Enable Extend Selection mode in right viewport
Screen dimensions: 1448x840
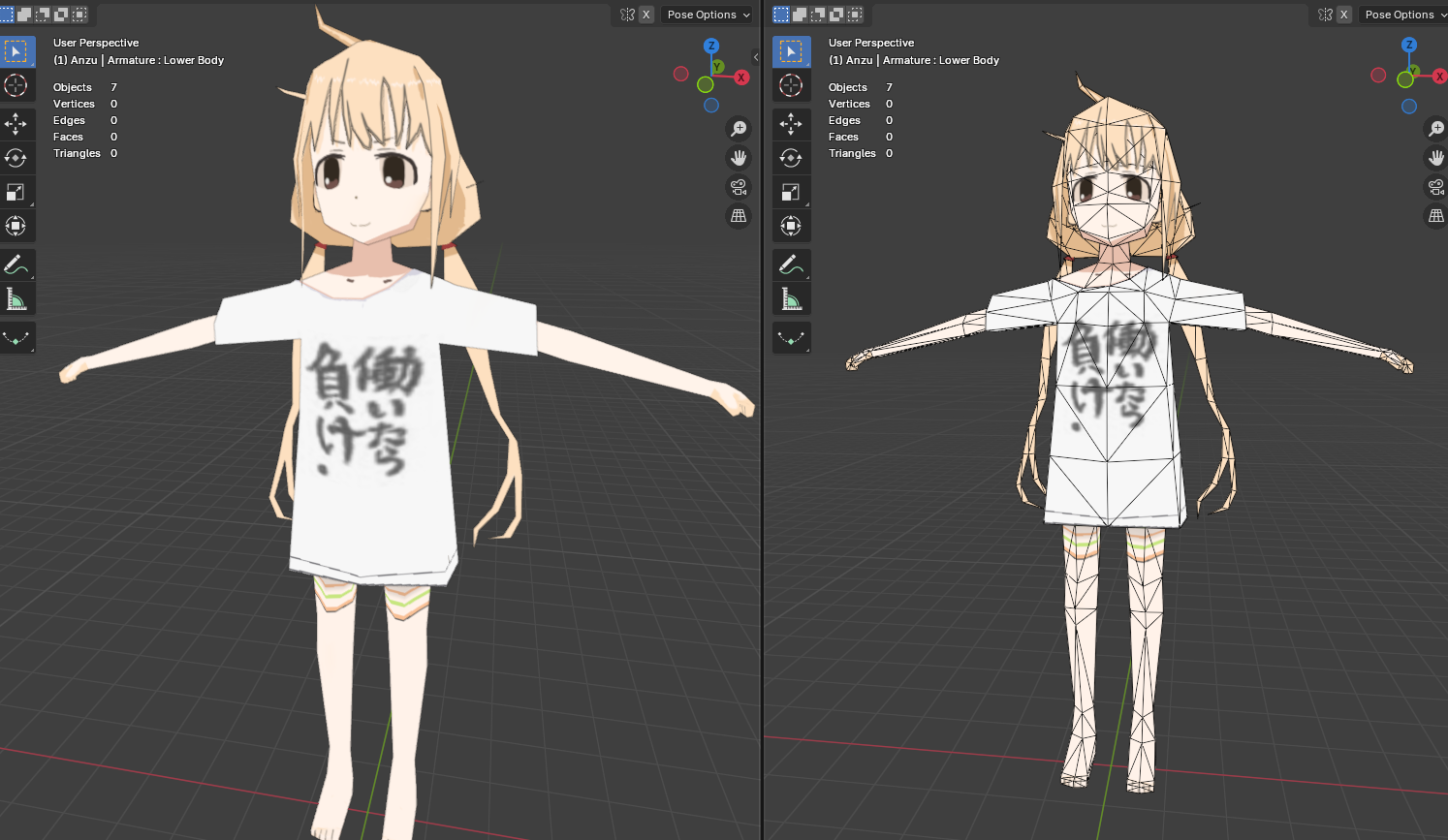(x=800, y=15)
